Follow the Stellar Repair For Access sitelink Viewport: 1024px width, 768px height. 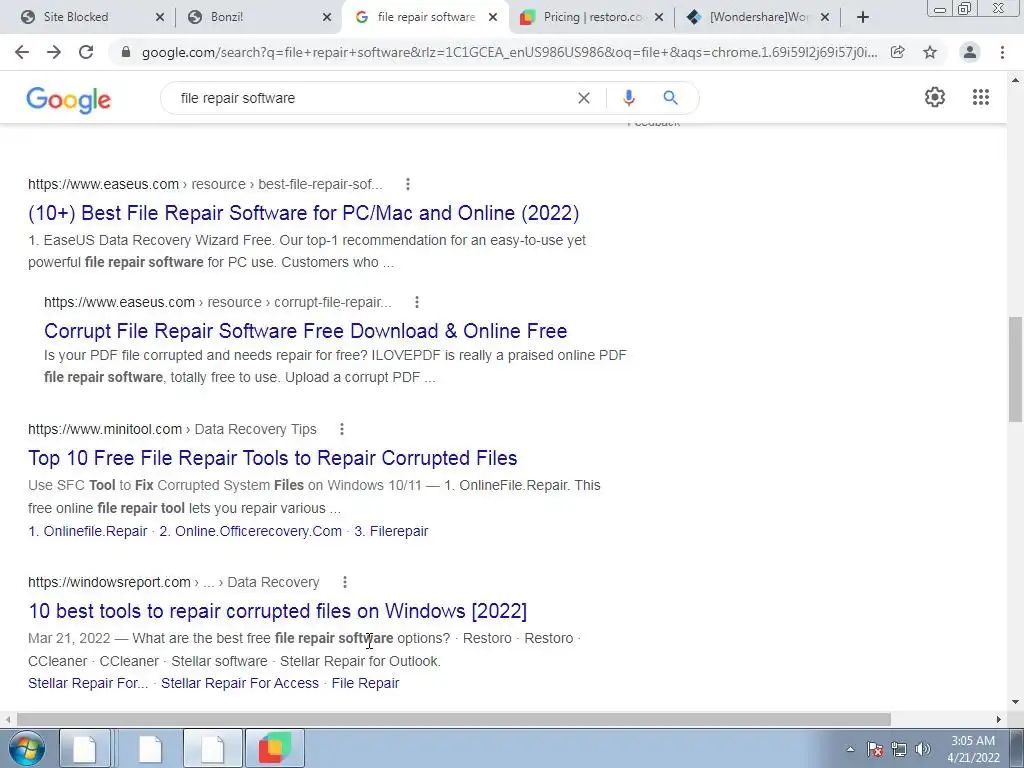click(x=240, y=683)
